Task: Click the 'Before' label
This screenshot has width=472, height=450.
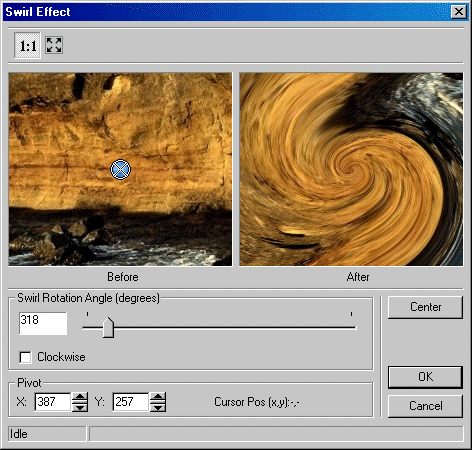Action: [123, 277]
